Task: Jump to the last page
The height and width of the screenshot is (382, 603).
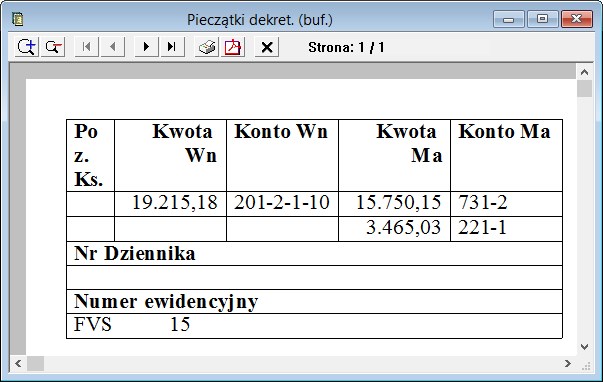Action: [x=172, y=47]
